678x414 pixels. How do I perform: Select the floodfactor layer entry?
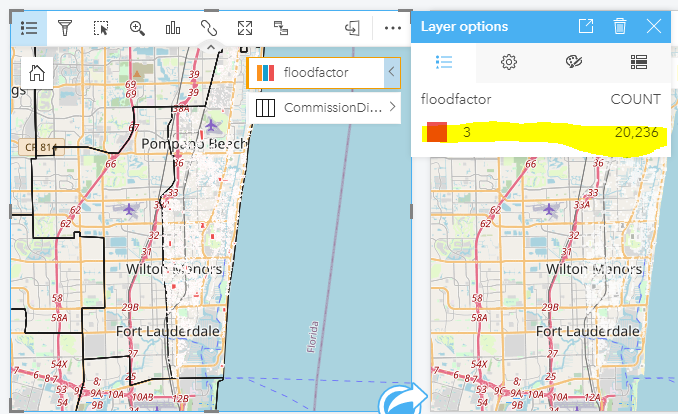click(x=323, y=73)
